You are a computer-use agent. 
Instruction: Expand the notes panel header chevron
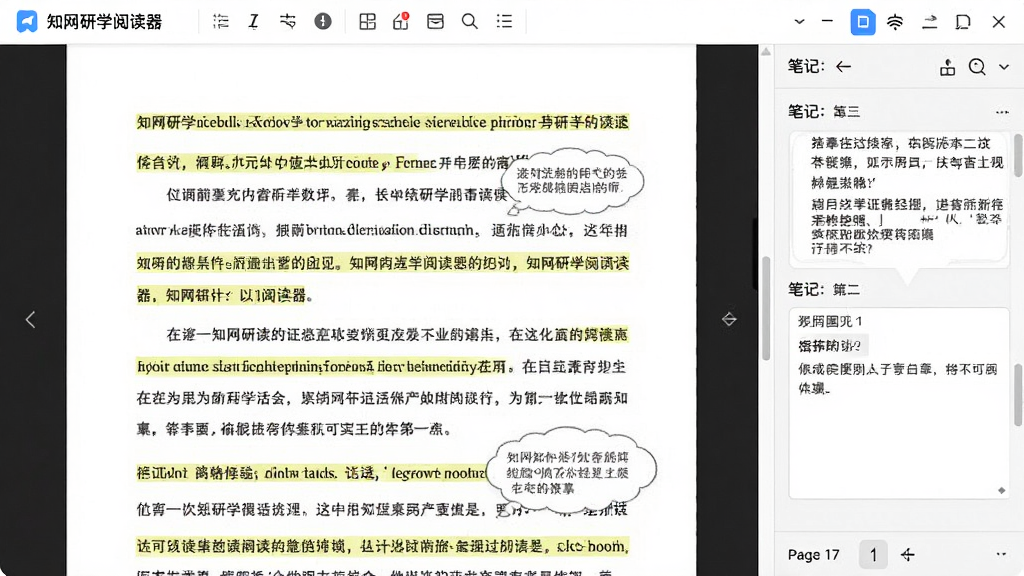click(x=1004, y=67)
